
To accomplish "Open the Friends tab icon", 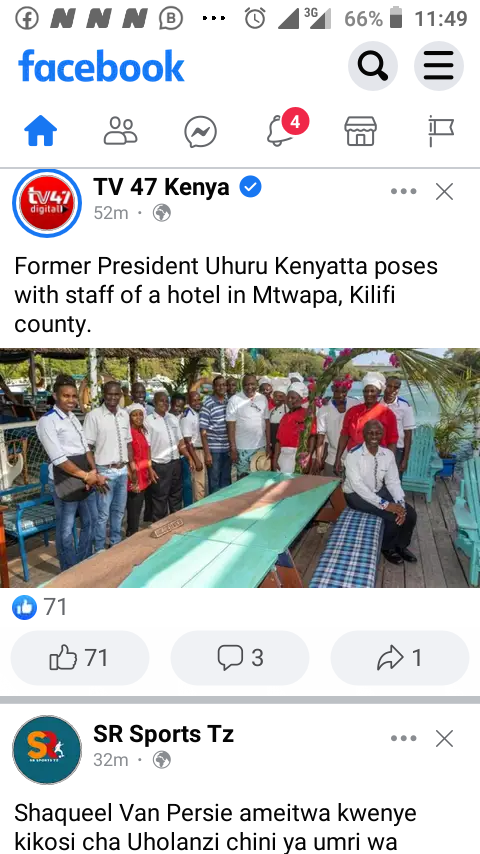I will (x=120, y=131).
